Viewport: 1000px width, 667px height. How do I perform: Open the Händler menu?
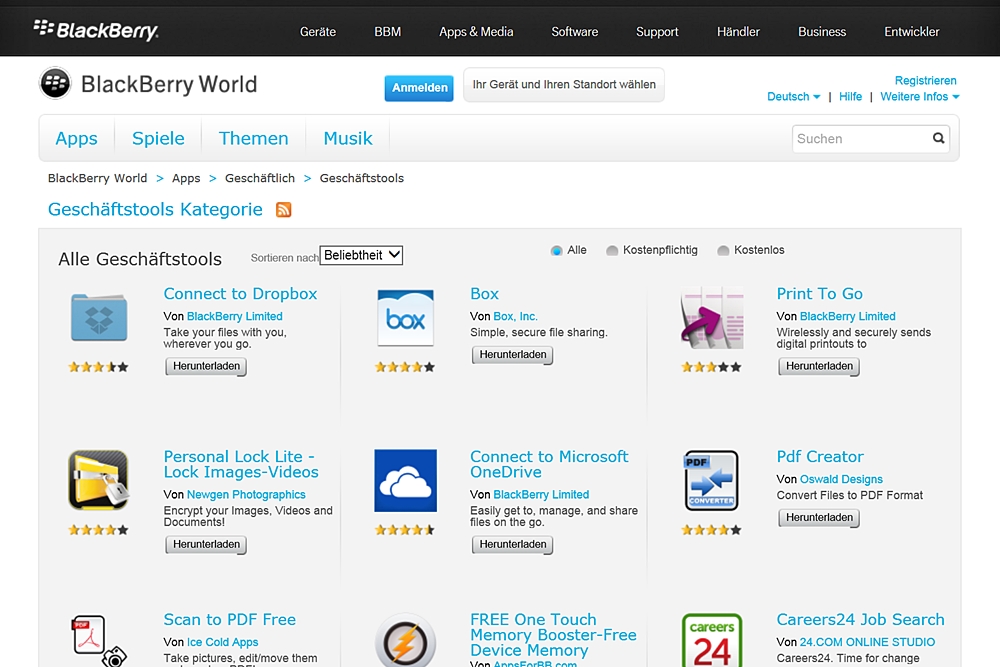point(738,31)
